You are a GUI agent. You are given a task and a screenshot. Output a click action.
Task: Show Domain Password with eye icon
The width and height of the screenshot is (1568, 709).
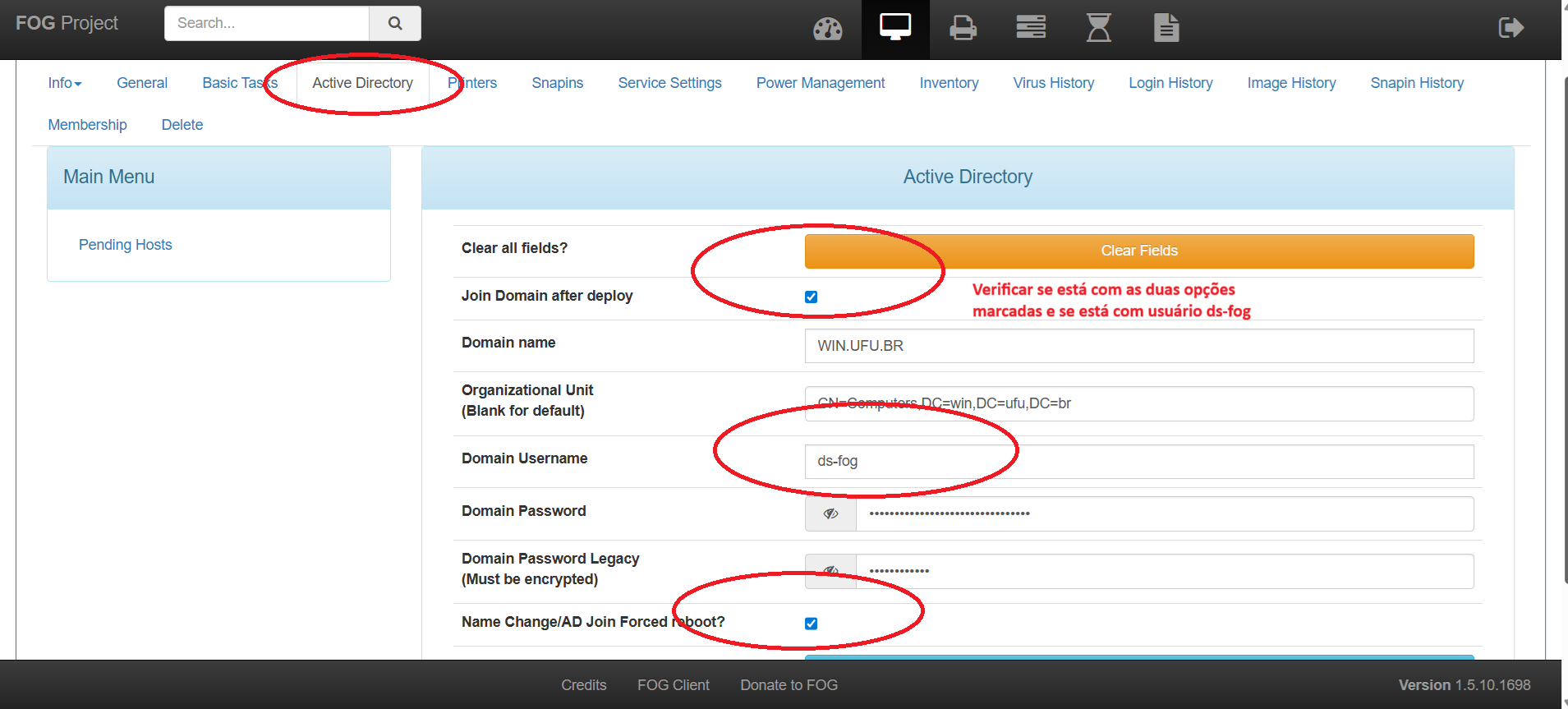coord(830,513)
